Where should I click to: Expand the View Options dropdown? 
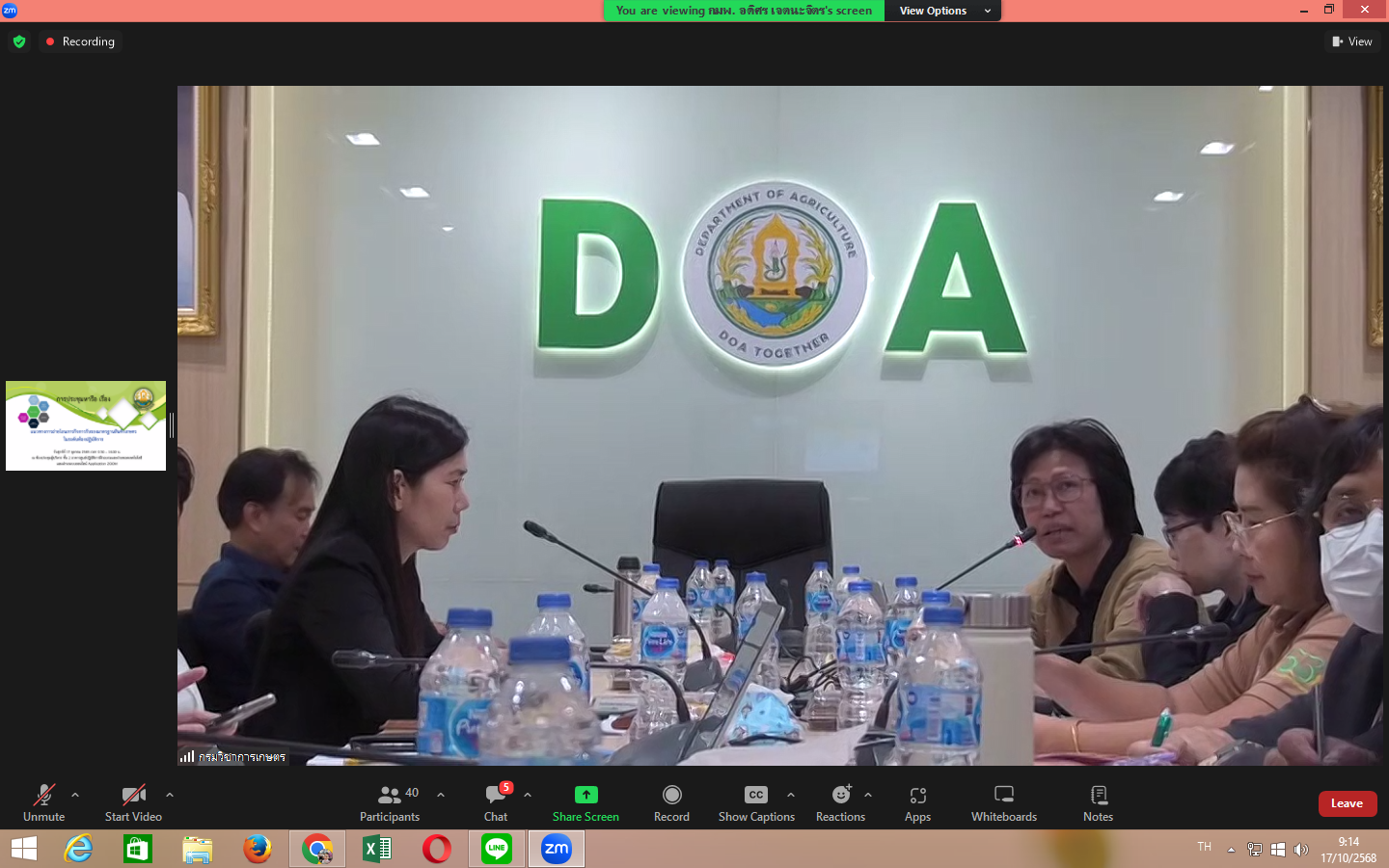942,11
